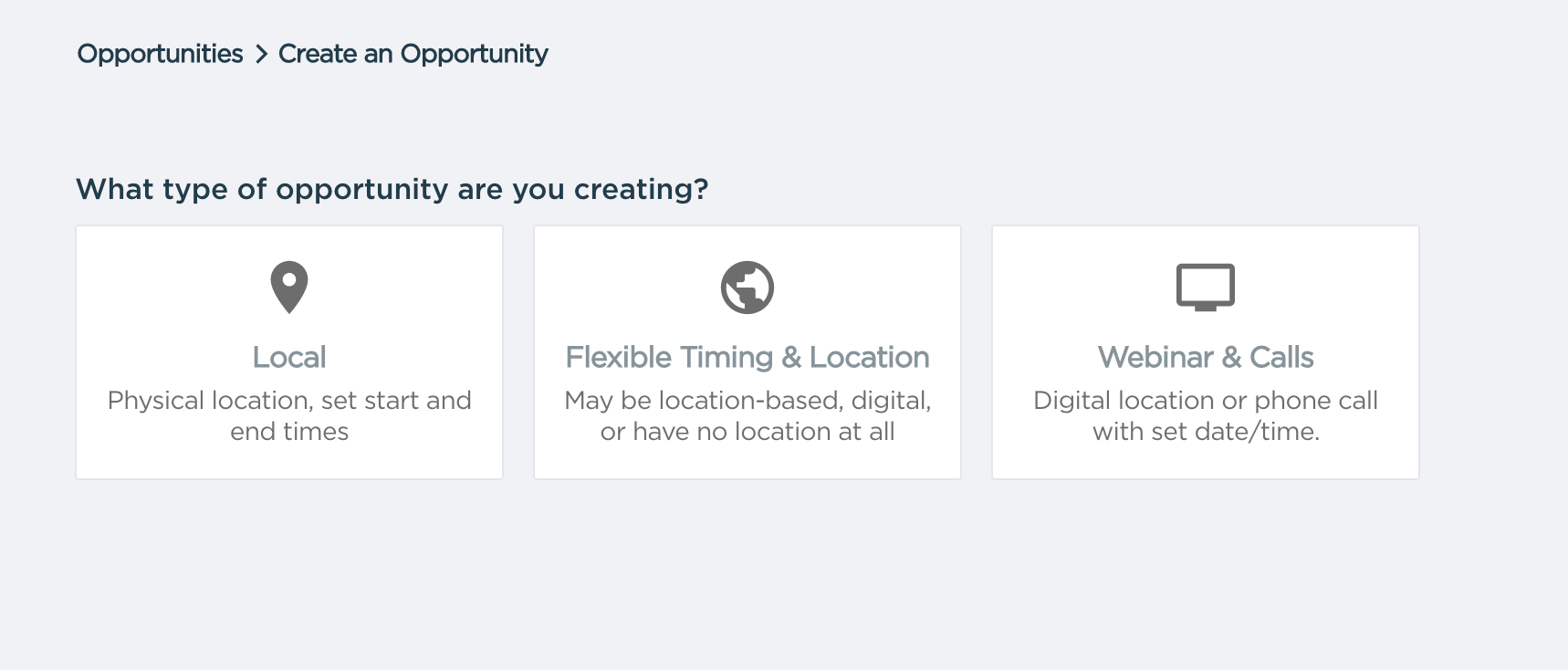Click the "end times" line in Local card
The height and width of the screenshot is (670, 1568).
coord(289,431)
